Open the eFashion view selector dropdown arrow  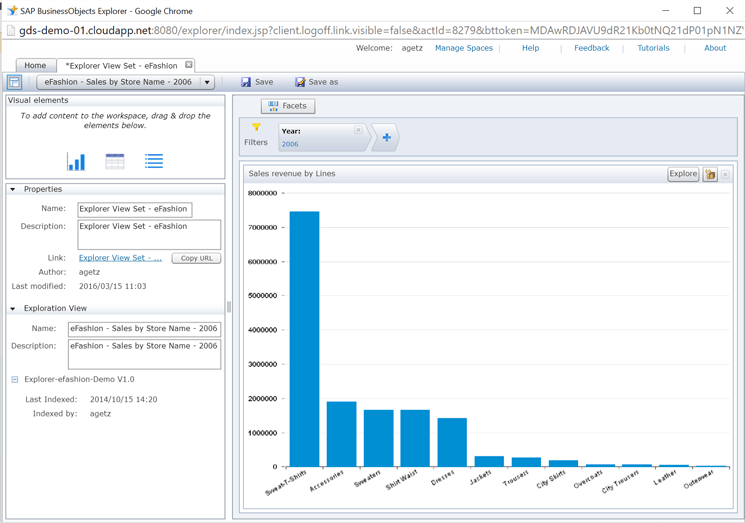(x=207, y=82)
